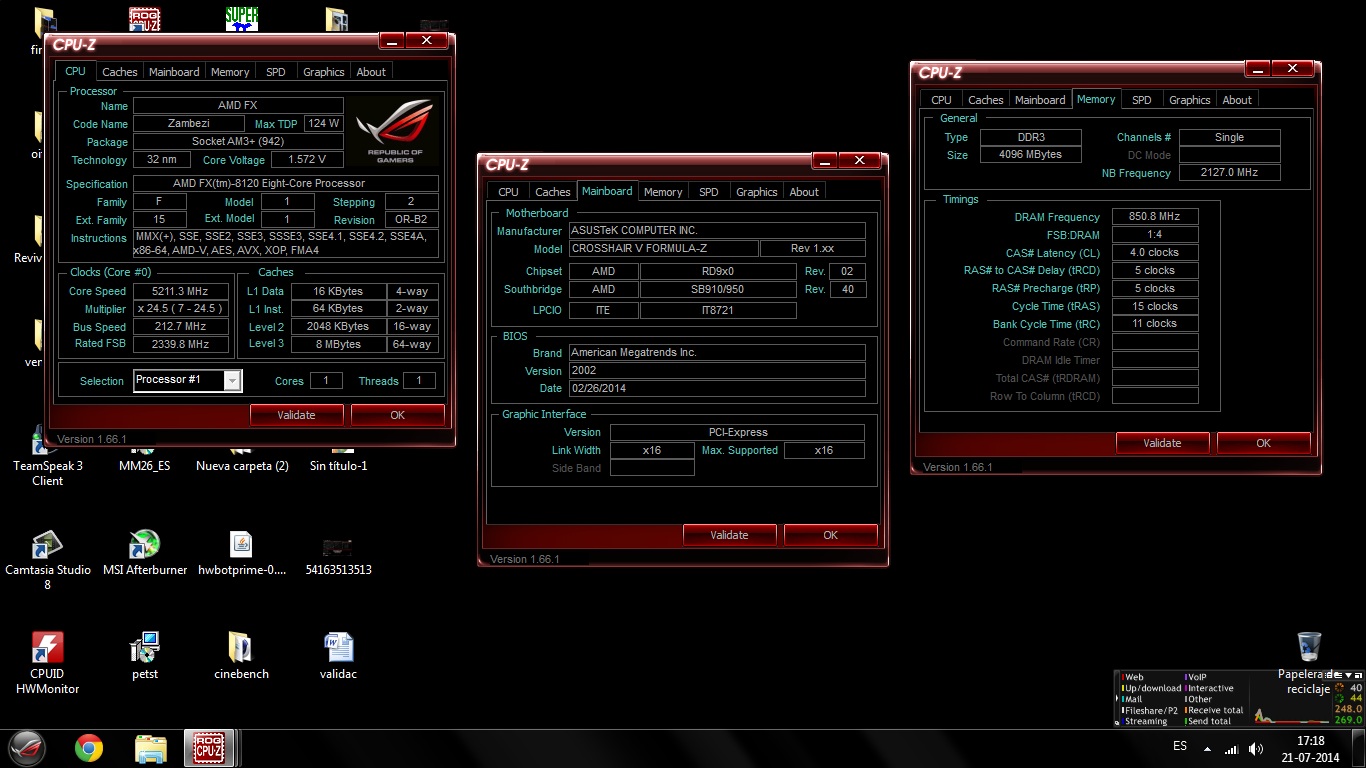
Task: Open SPD tab in CPU window
Action: [275, 72]
